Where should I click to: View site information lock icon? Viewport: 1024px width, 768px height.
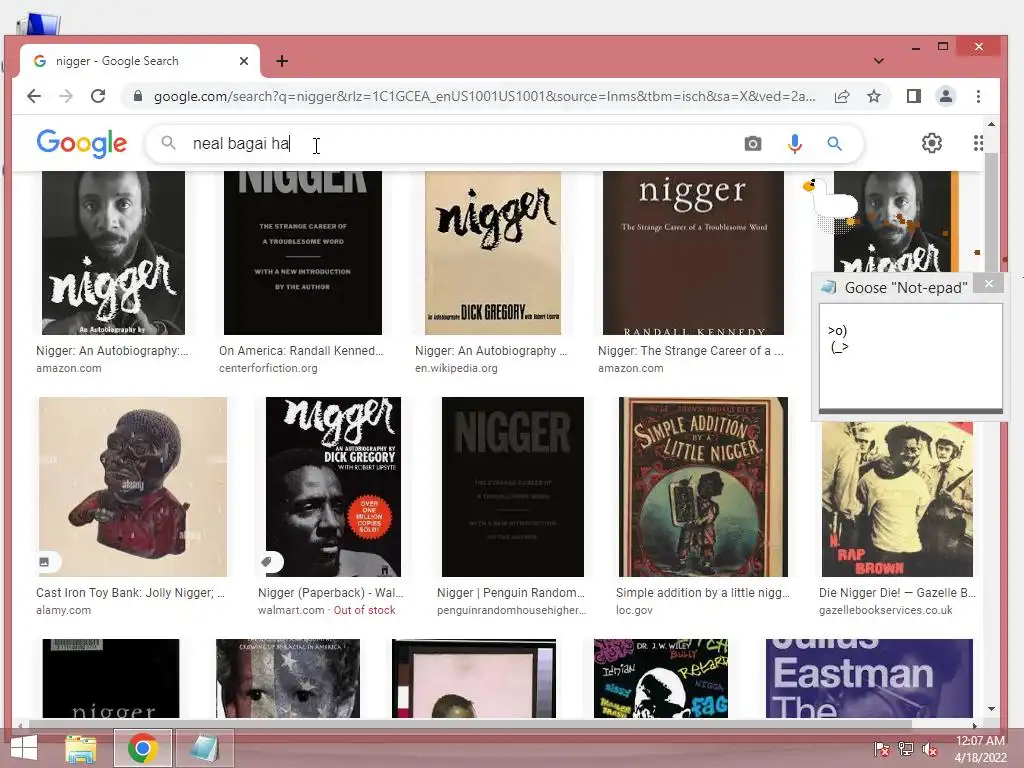(x=137, y=96)
